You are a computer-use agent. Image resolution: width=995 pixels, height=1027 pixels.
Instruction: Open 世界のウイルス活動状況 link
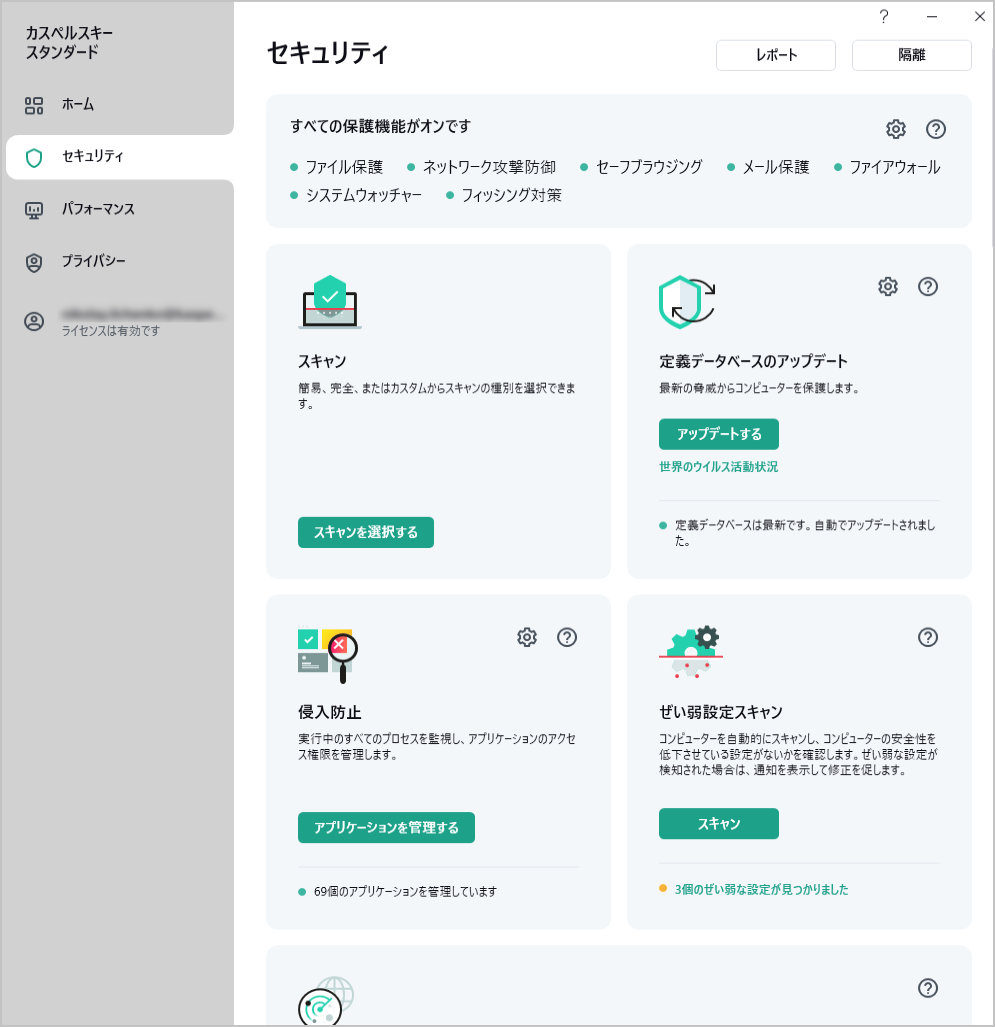pos(719,467)
